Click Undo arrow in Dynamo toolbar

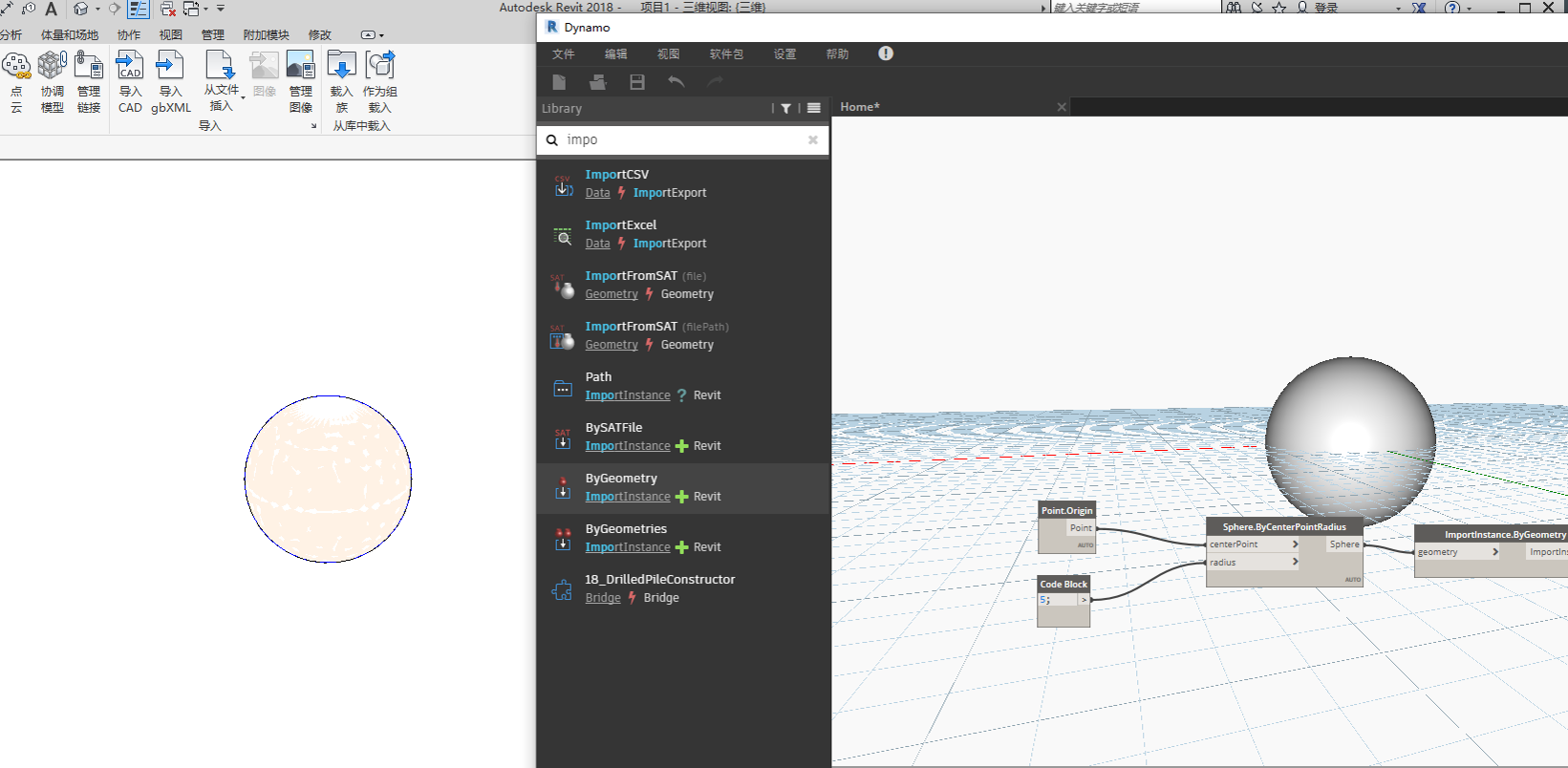tap(677, 82)
